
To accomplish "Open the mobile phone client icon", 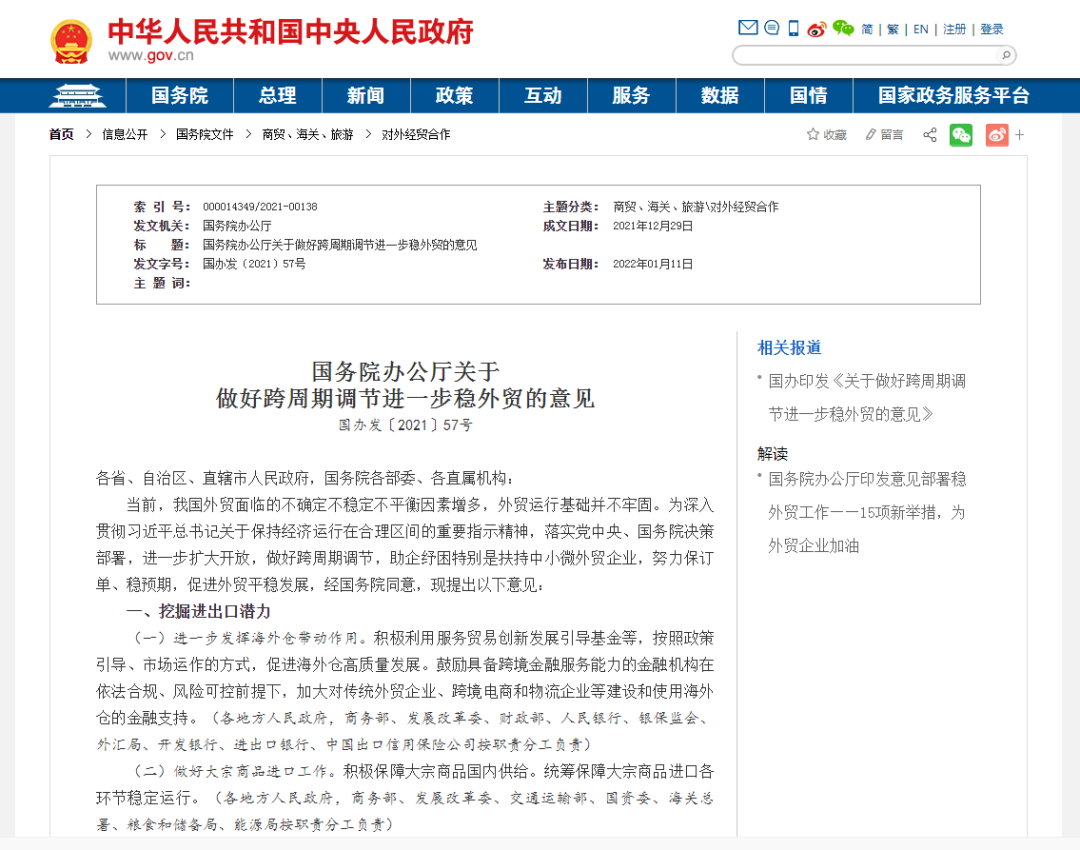I will (793, 28).
